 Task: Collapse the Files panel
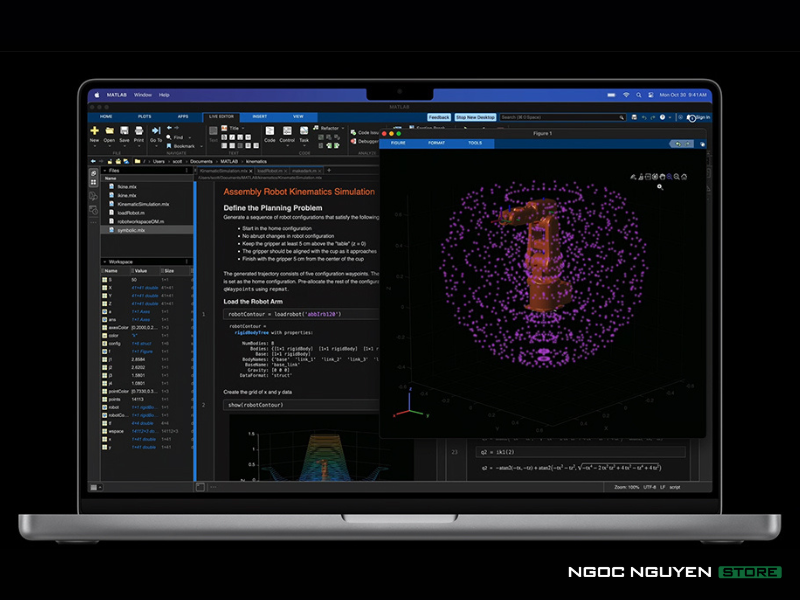tap(104, 170)
